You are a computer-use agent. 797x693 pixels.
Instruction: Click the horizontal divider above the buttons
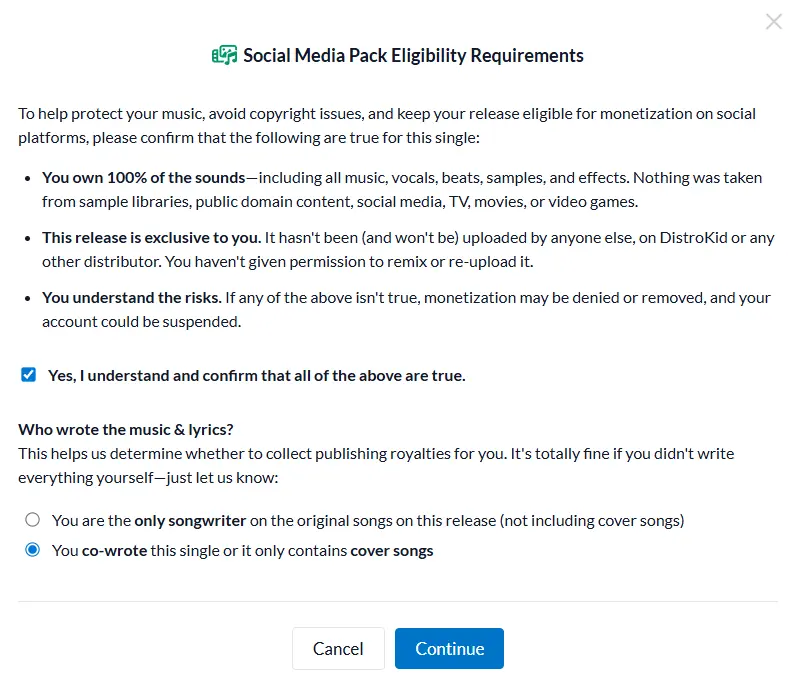[x=398, y=601]
